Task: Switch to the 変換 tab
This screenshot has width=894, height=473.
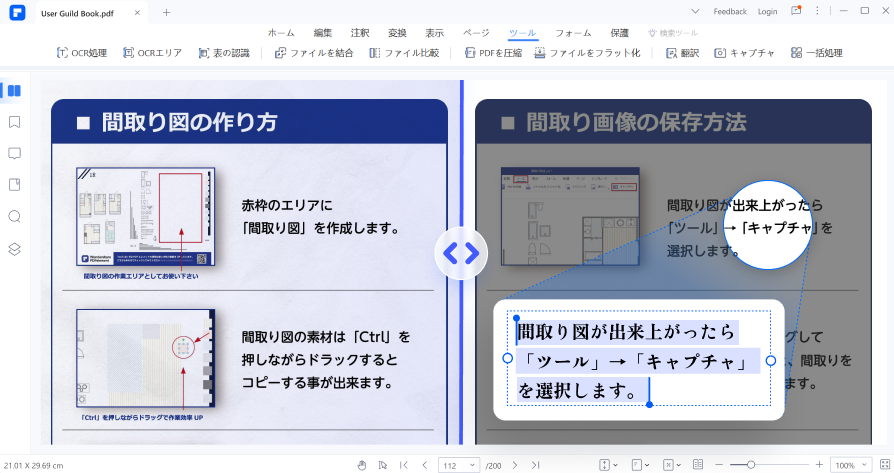Action: click(x=397, y=33)
